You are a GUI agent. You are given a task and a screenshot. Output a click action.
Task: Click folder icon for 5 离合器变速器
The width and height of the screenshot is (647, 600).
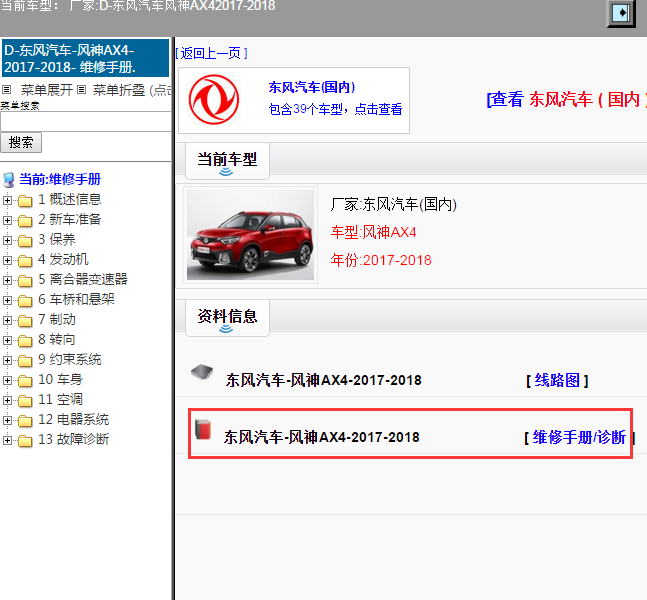pyautogui.click(x=25, y=281)
